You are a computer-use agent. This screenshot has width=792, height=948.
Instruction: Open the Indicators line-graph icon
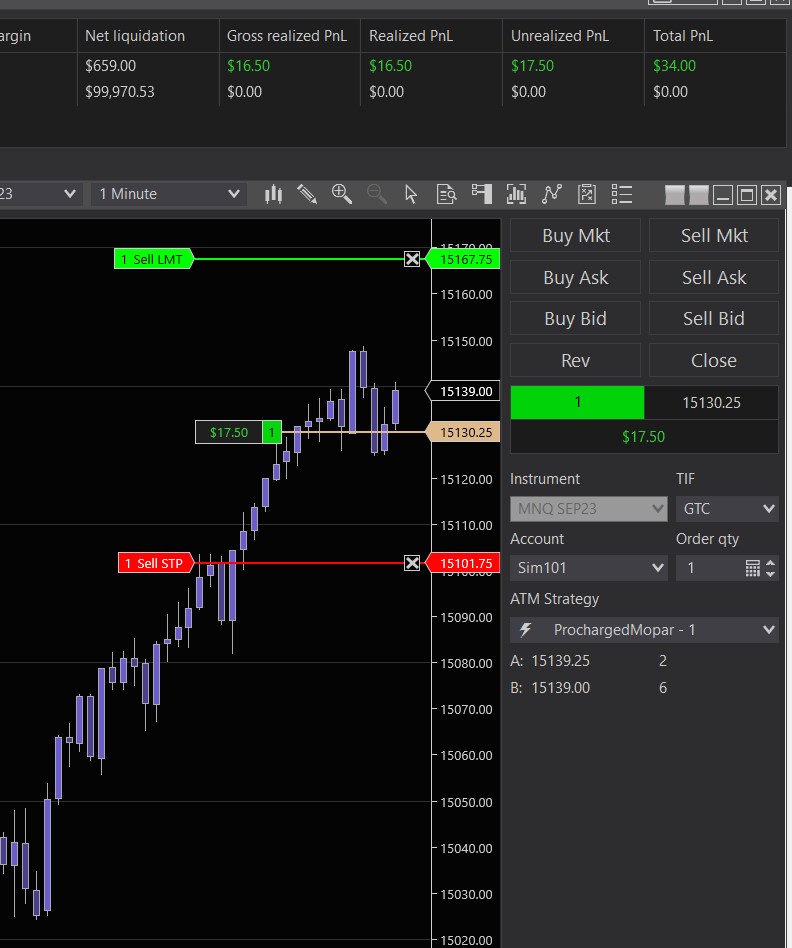coord(551,194)
